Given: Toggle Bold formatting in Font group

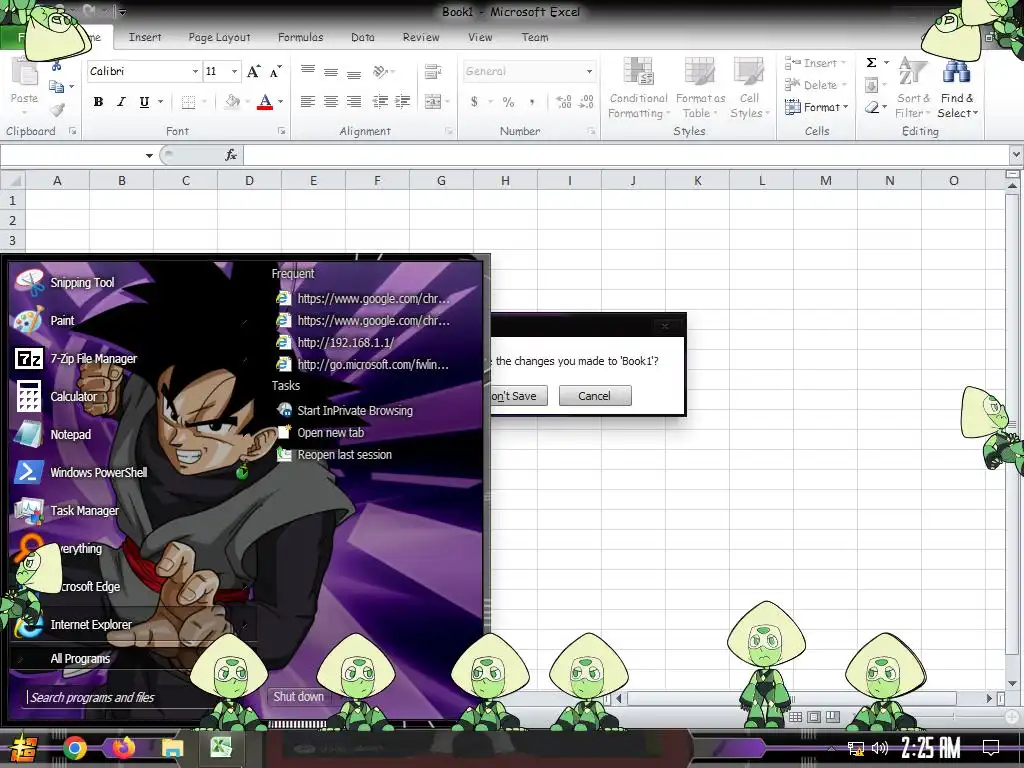Looking at the screenshot, I should pyautogui.click(x=98, y=102).
